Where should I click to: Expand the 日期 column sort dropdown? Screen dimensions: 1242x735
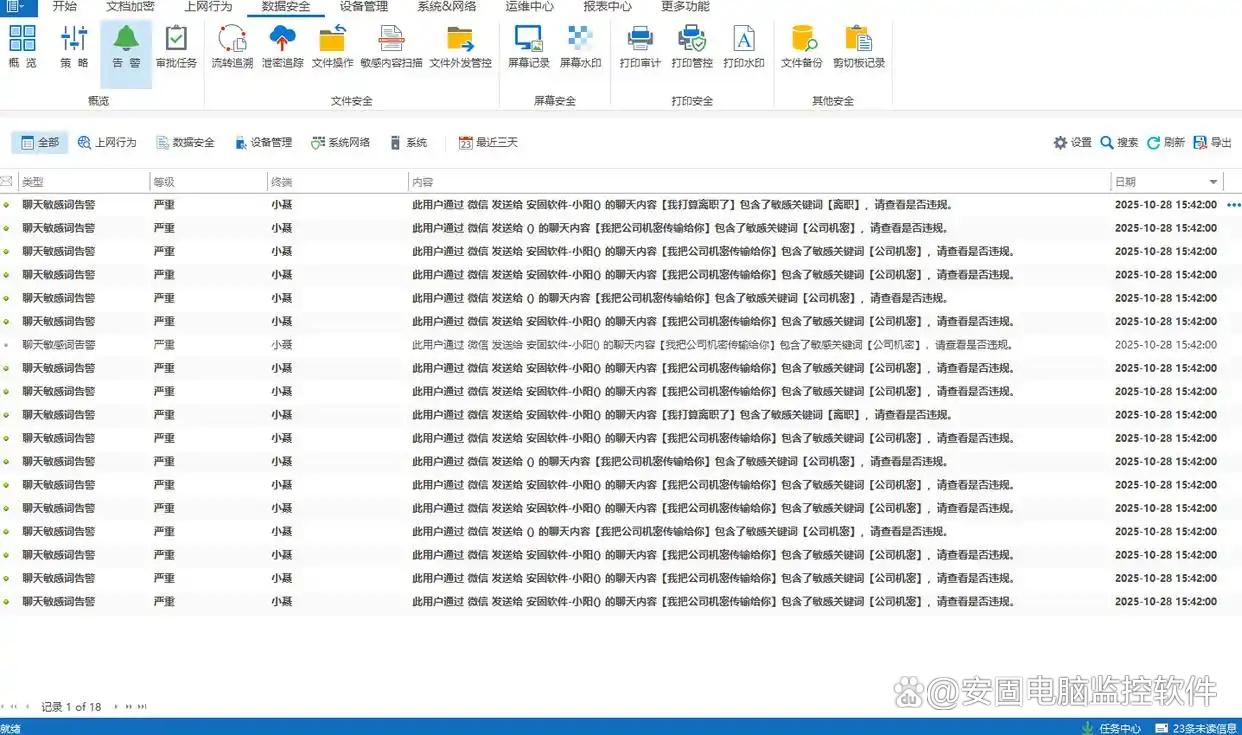click(1214, 182)
